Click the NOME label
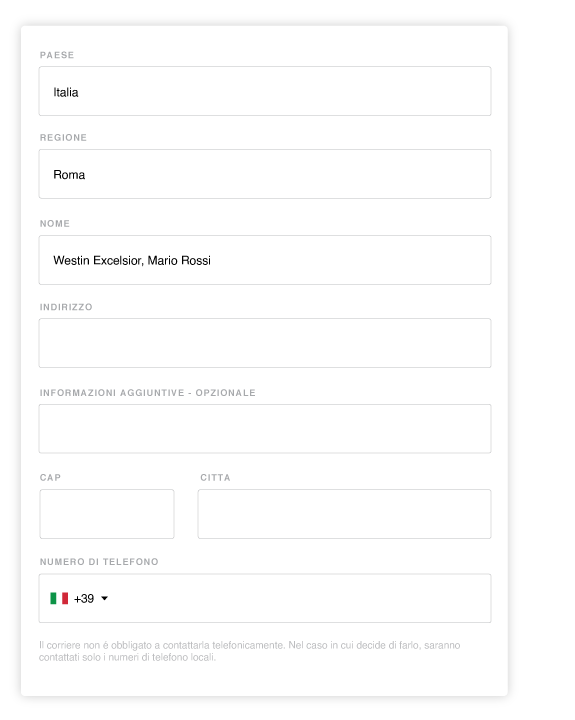575x720 pixels. 55,224
